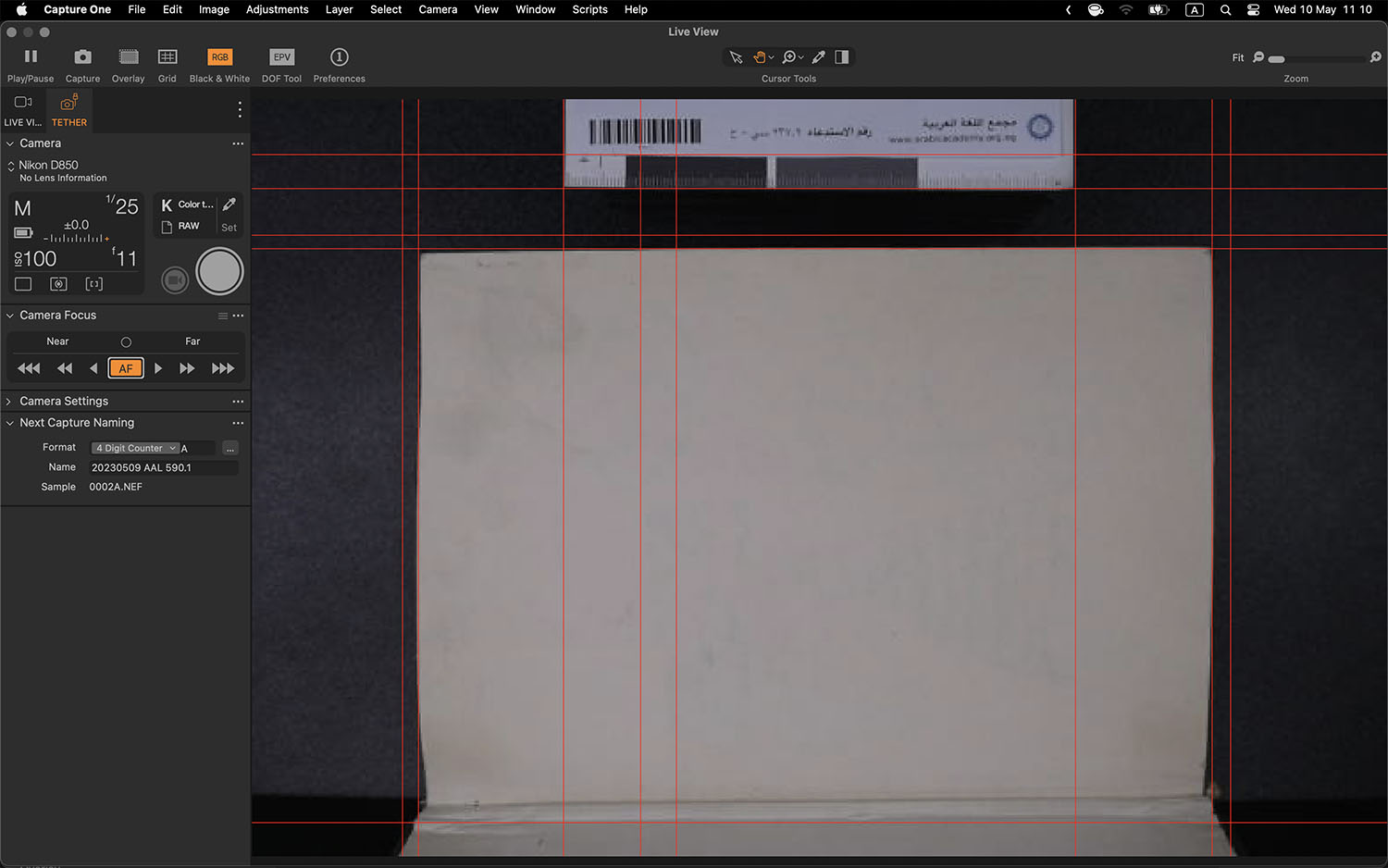Move focus far by small step
This screenshot has height=868, width=1388.
click(158, 368)
